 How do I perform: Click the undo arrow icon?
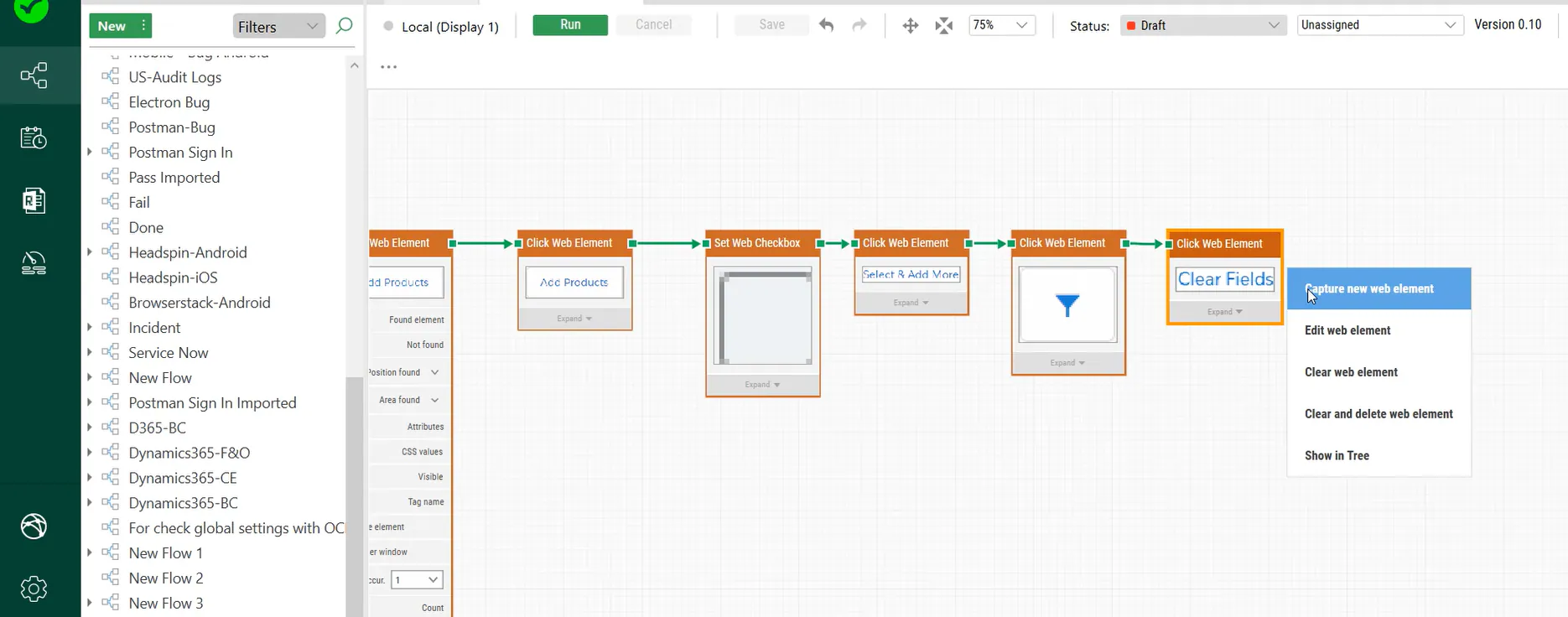click(x=826, y=25)
